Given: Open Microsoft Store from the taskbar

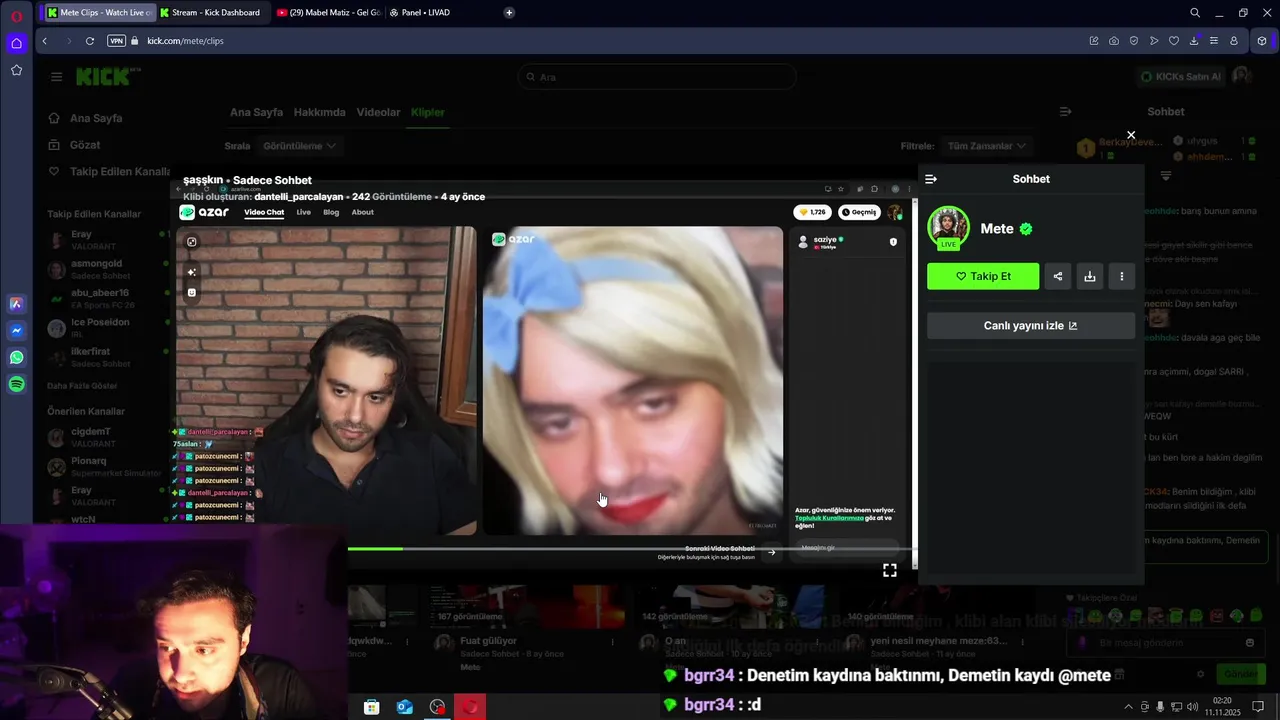Looking at the screenshot, I should [372, 707].
